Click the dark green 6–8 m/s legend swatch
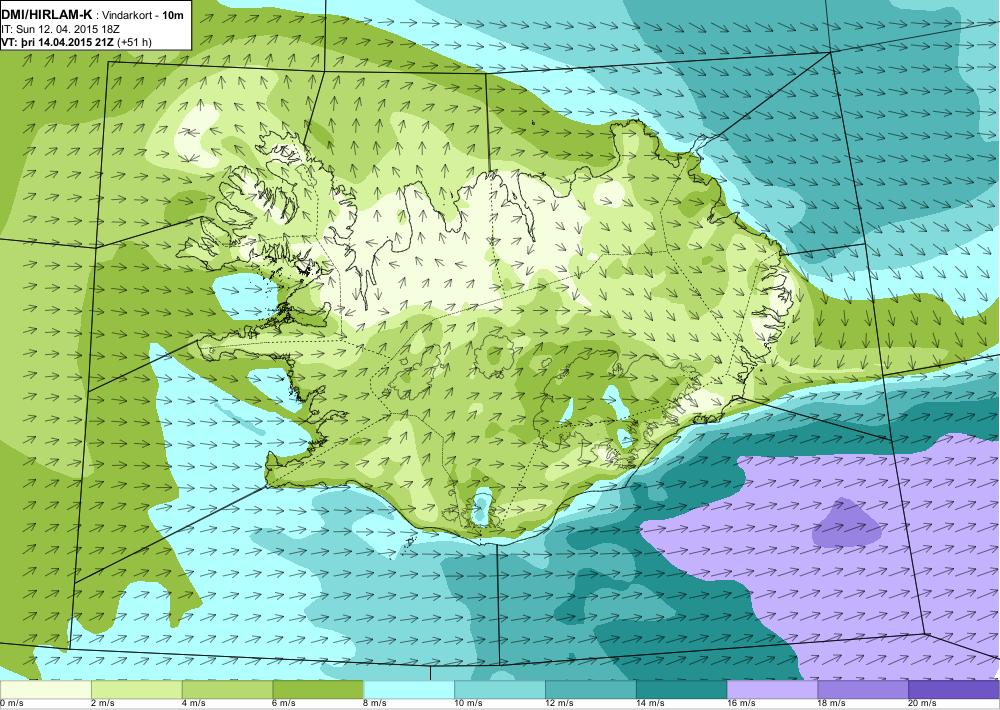The width and height of the screenshot is (1000, 710). tap(318, 689)
